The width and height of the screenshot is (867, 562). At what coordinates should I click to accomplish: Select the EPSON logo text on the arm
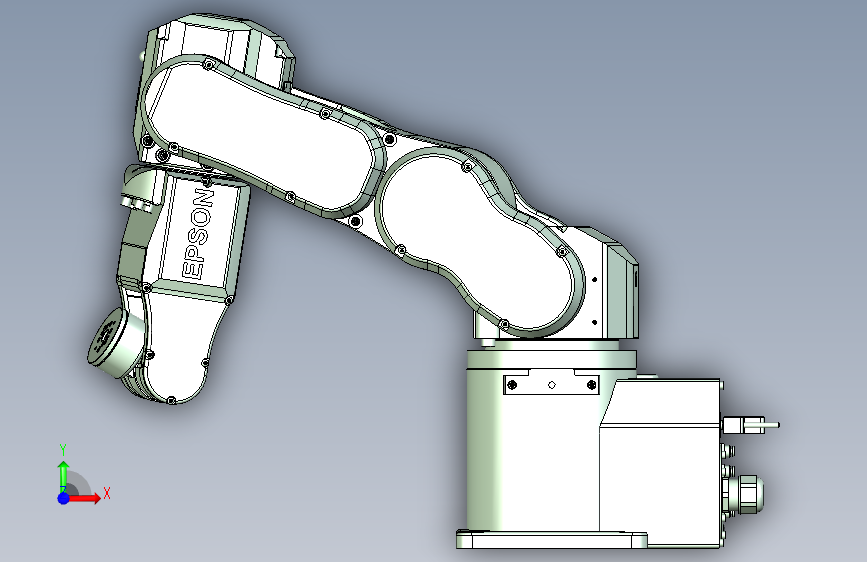pos(197,234)
